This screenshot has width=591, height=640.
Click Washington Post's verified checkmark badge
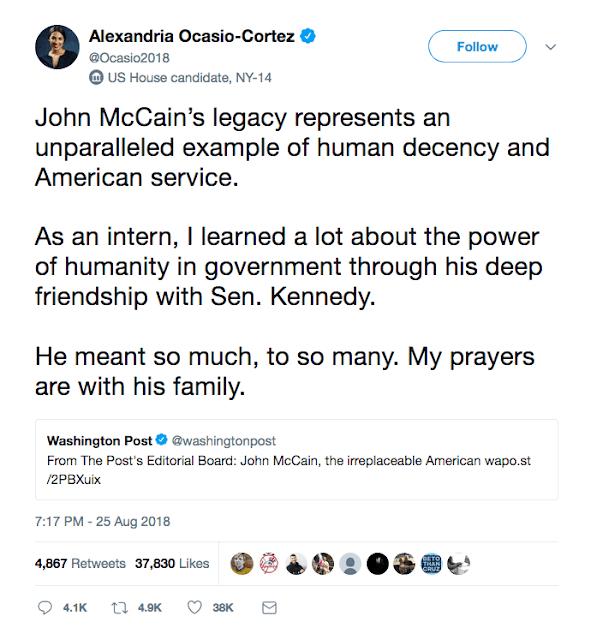coord(162,440)
